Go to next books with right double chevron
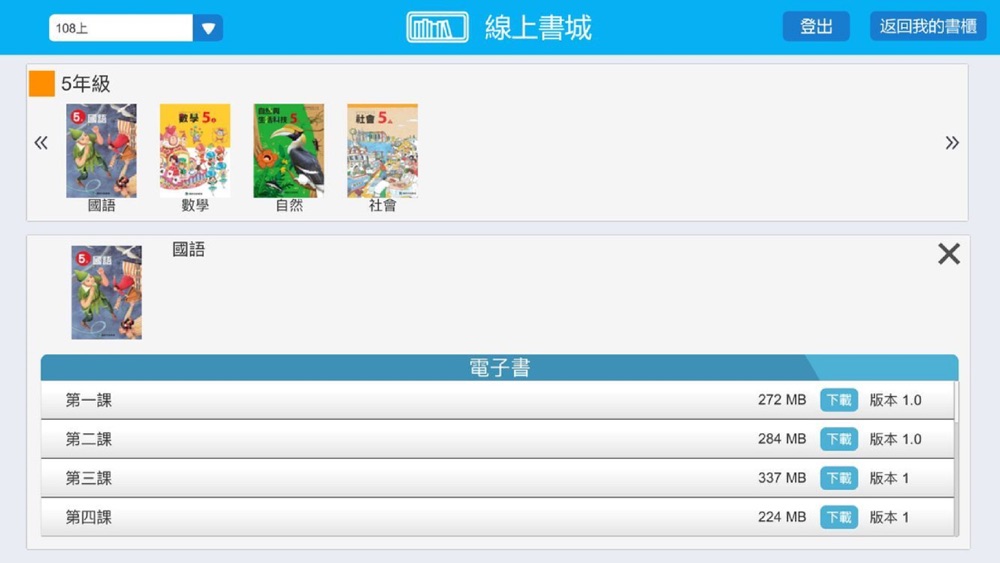Screen dimensions: 1000x563 pos(952,142)
